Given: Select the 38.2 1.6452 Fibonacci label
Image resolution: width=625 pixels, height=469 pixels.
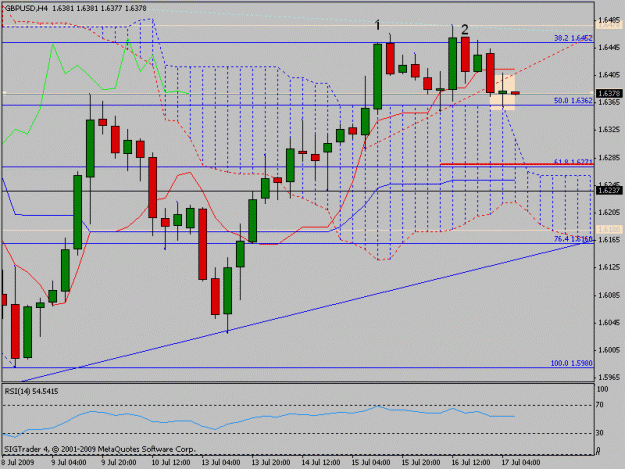Looking at the screenshot, I should click(573, 38).
